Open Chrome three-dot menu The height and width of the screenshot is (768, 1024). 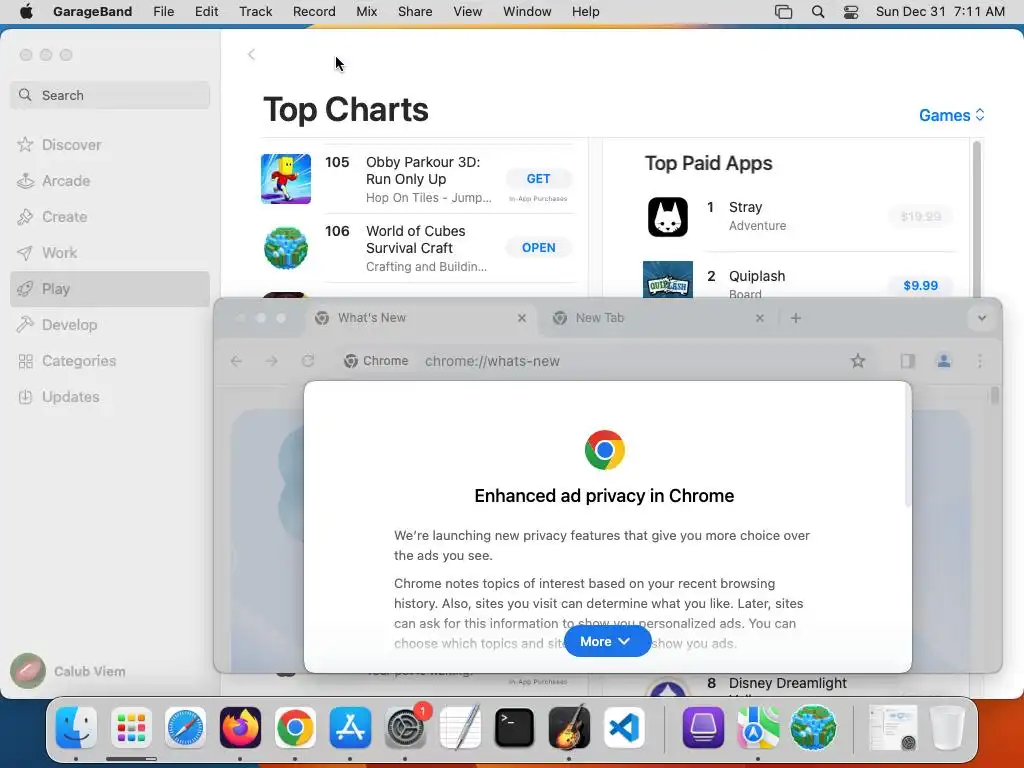980,360
